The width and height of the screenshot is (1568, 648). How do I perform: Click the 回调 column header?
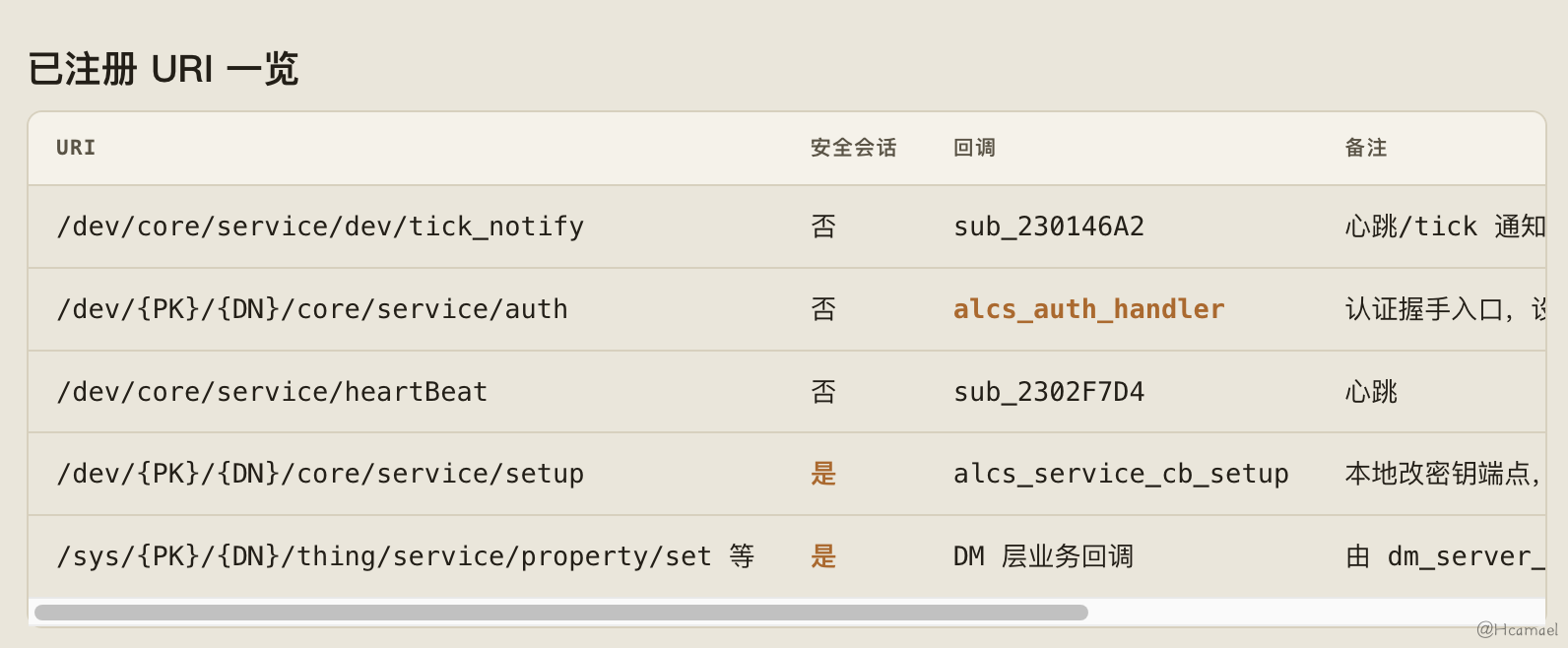point(974,148)
